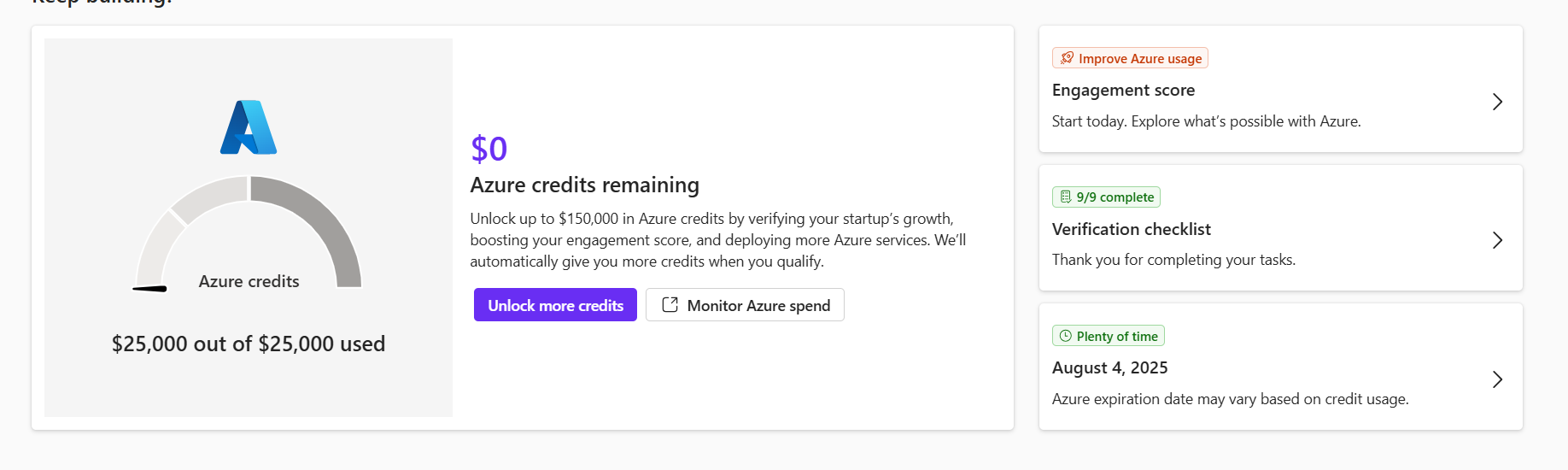This screenshot has width=1568, height=470.
Task: Click the Unlock more credits button
Action: click(555, 305)
